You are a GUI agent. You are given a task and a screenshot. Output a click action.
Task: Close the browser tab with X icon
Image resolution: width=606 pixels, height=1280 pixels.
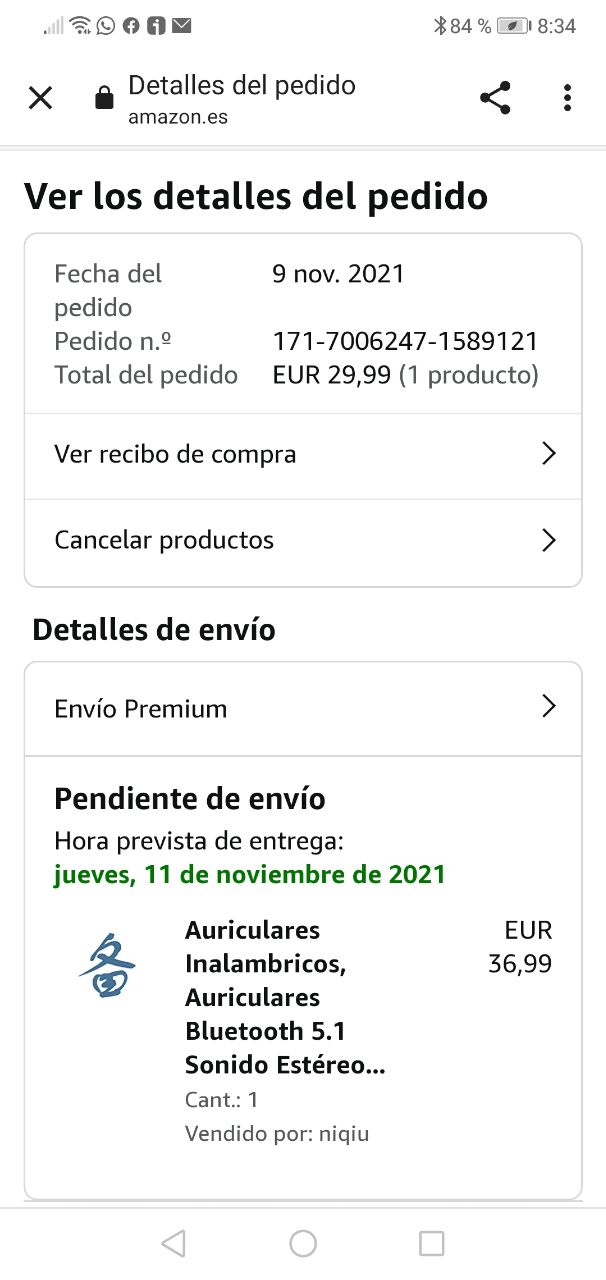pos(40,98)
